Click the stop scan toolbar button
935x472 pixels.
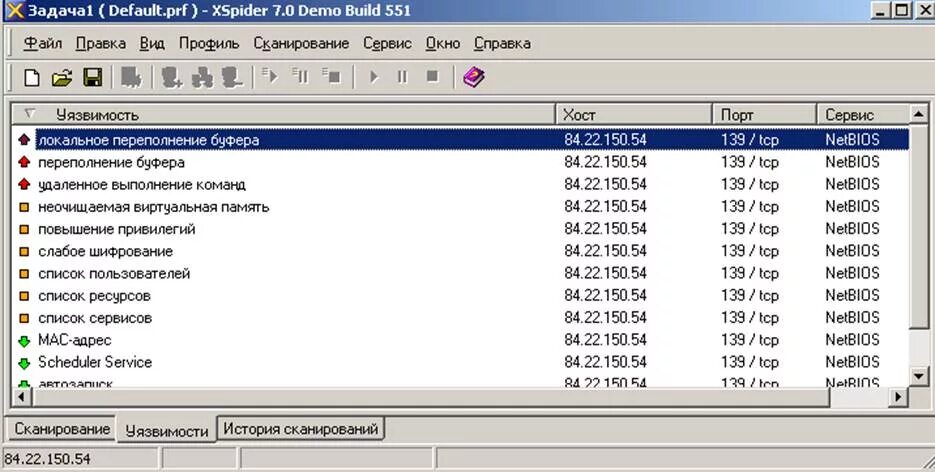point(433,77)
